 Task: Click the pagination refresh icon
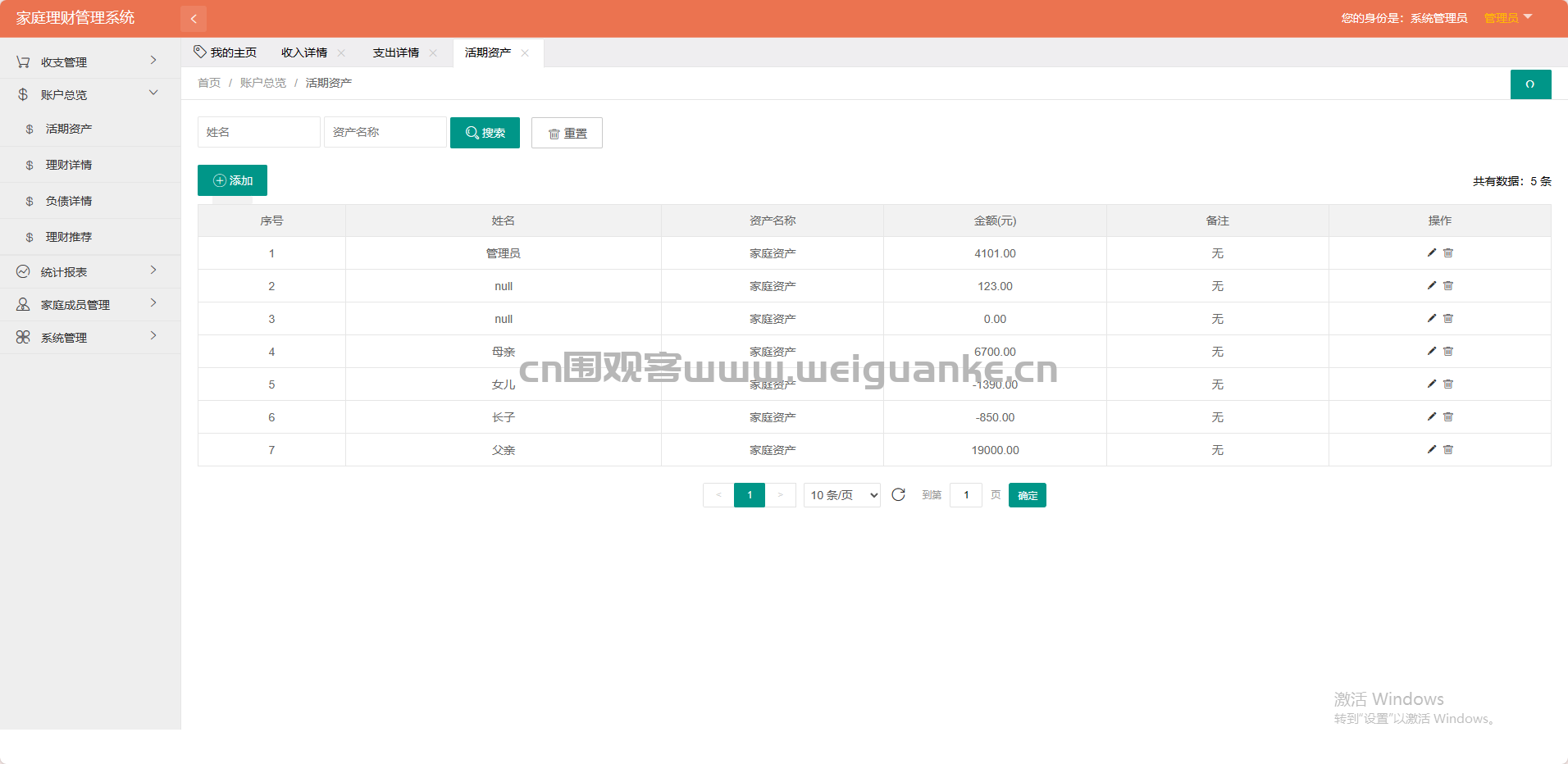899,494
